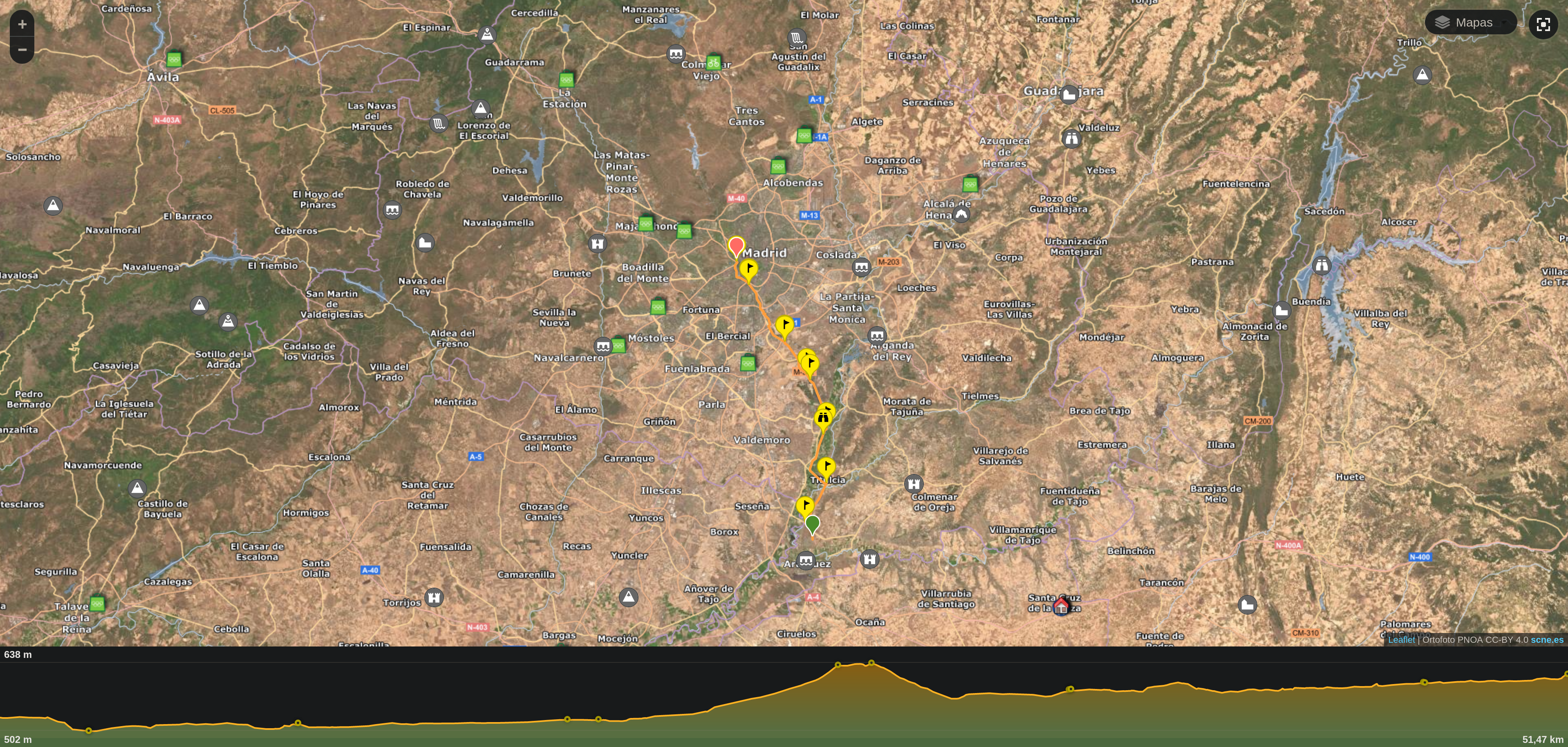The image size is (1568, 747).
Task: Click the dropdown arrow beside Mapas
Action: 1504,23
